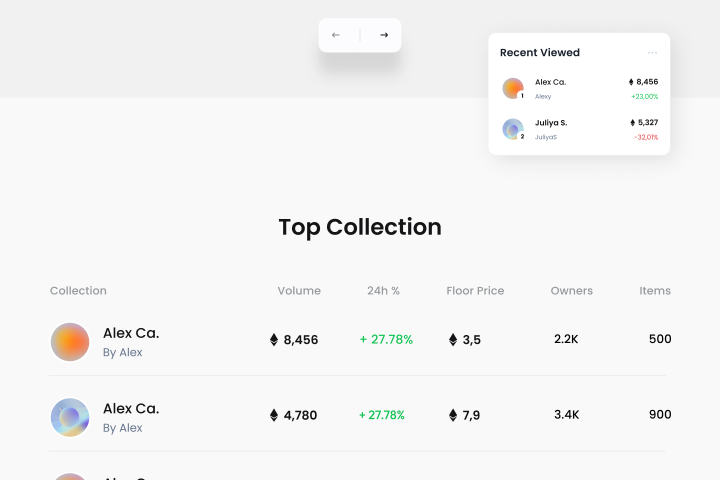
Task: Sort by the 24h % column header
Action: (383, 291)
